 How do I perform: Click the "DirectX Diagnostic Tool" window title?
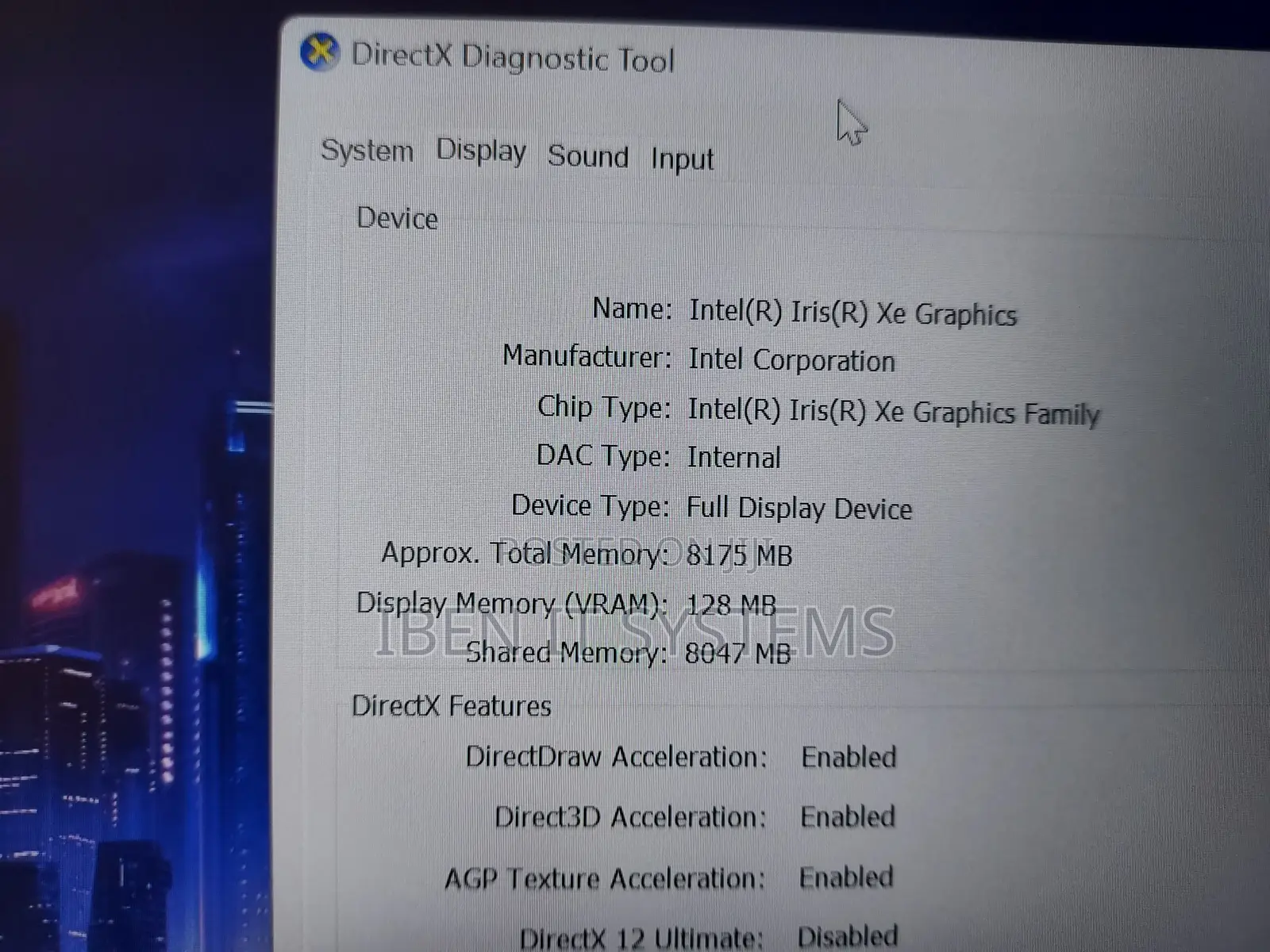513,58
